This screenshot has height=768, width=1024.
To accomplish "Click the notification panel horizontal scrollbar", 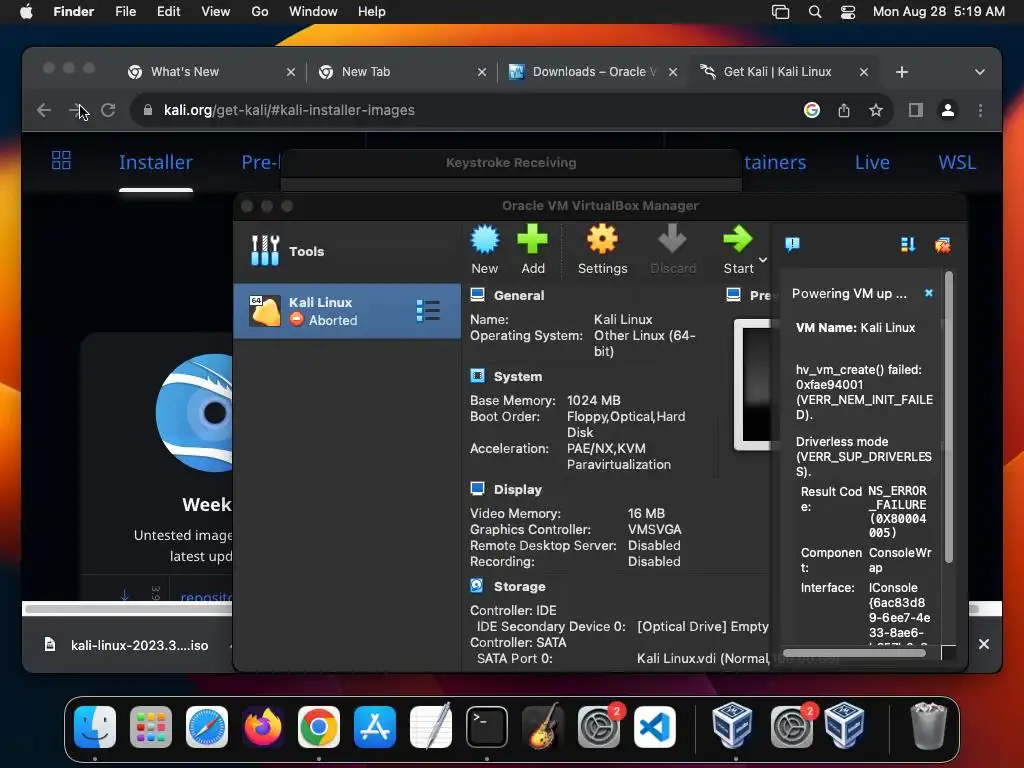I will 854,653.
